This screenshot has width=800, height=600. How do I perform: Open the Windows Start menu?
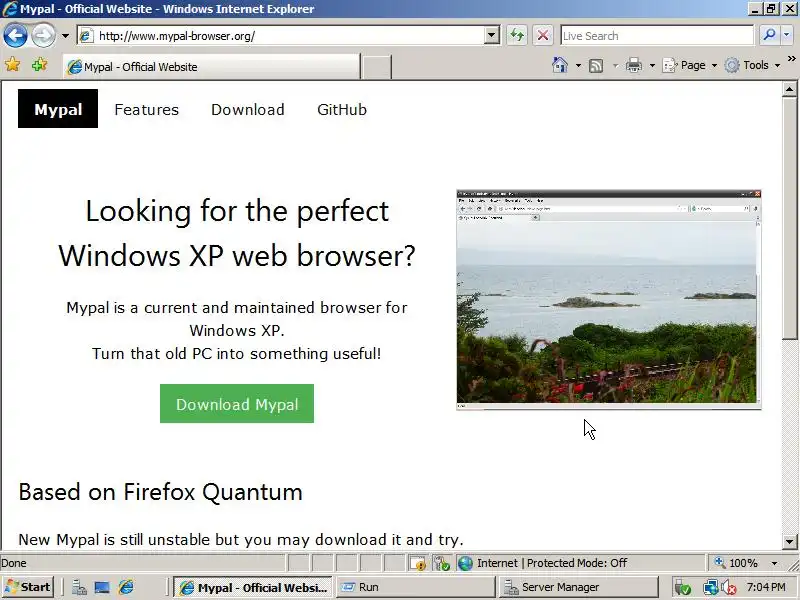[x=29, y=587]
